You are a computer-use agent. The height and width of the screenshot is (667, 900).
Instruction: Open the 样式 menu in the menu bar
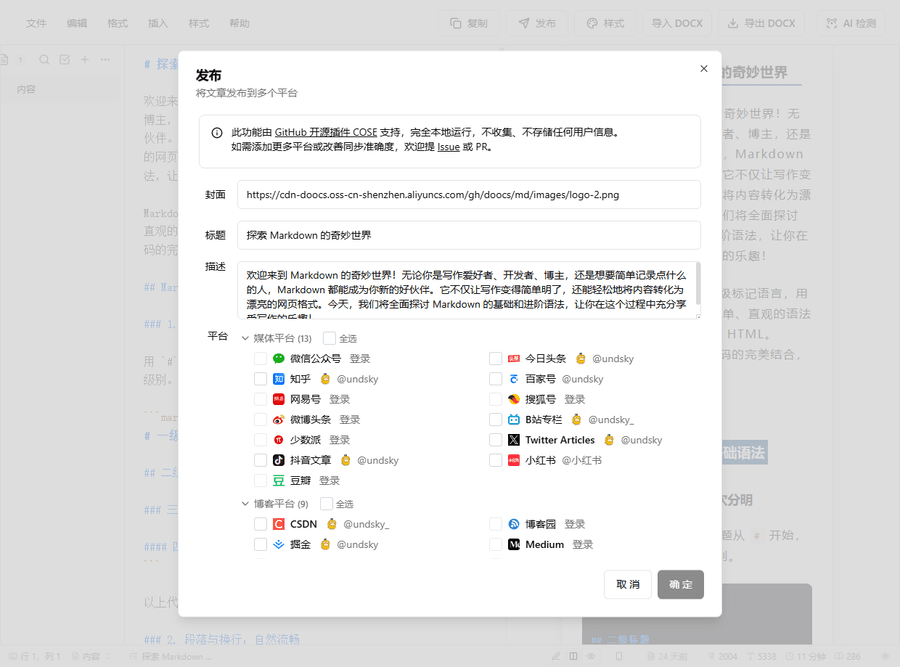[x=199, y=23]
